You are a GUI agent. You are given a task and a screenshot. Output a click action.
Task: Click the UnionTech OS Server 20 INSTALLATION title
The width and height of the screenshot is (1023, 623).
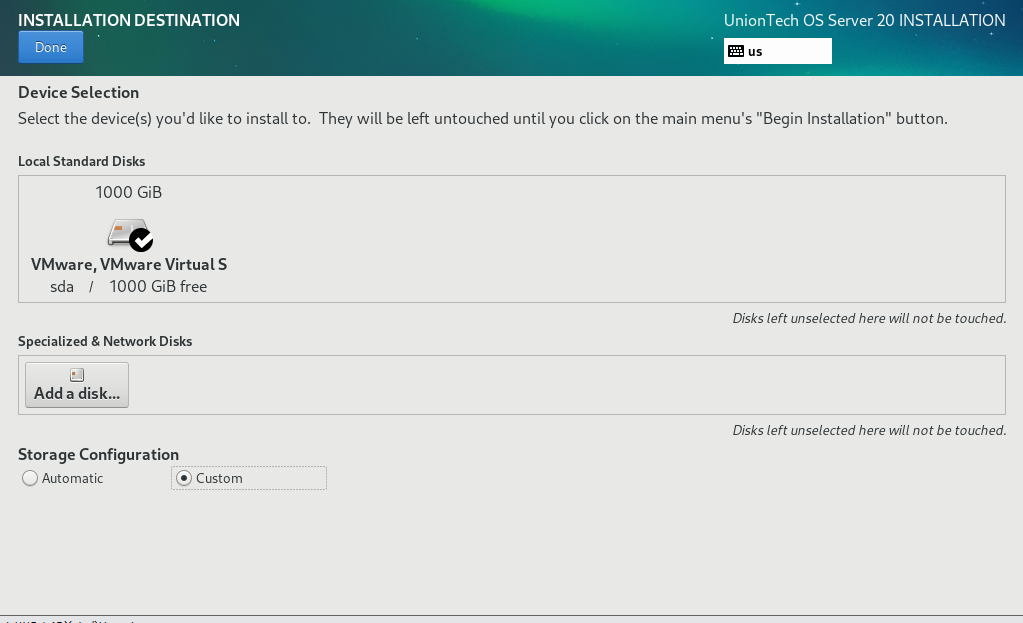pyautogui.click(x=864, y=20)
